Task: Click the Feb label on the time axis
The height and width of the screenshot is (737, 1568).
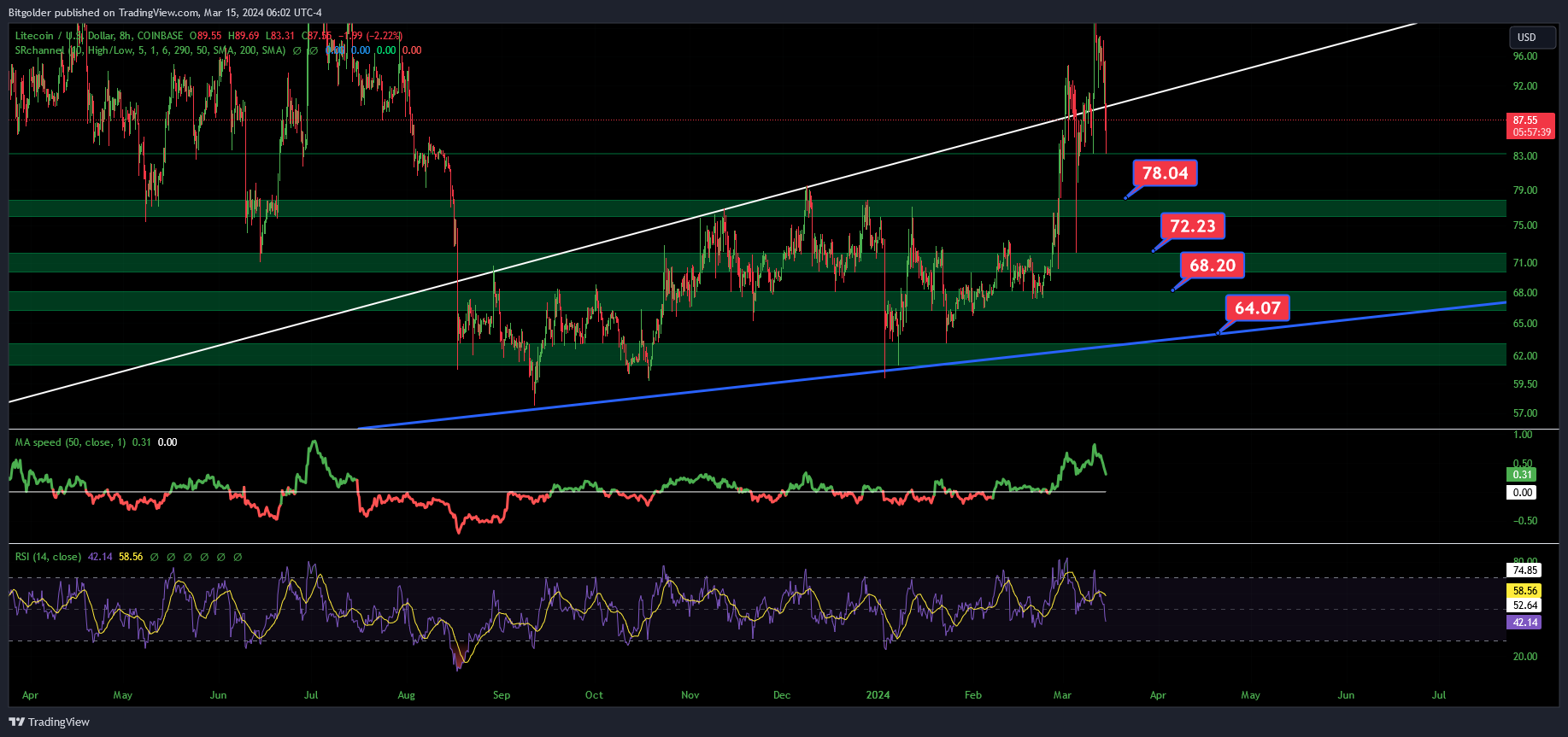Action: coord(973,695)
